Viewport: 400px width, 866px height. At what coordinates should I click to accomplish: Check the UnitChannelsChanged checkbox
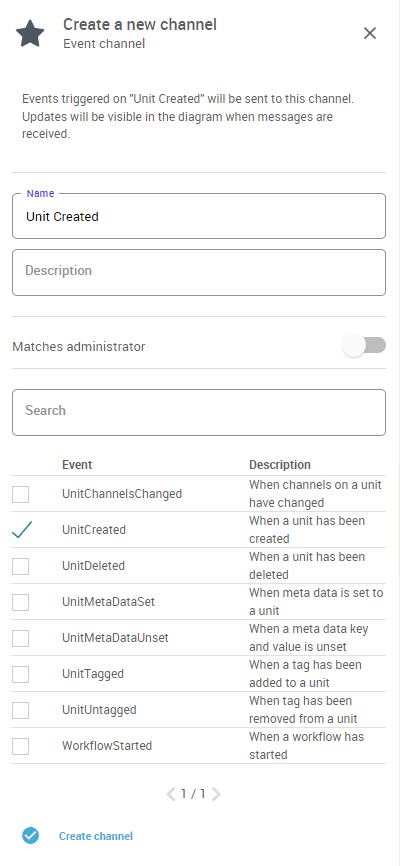tap(20, 494)
